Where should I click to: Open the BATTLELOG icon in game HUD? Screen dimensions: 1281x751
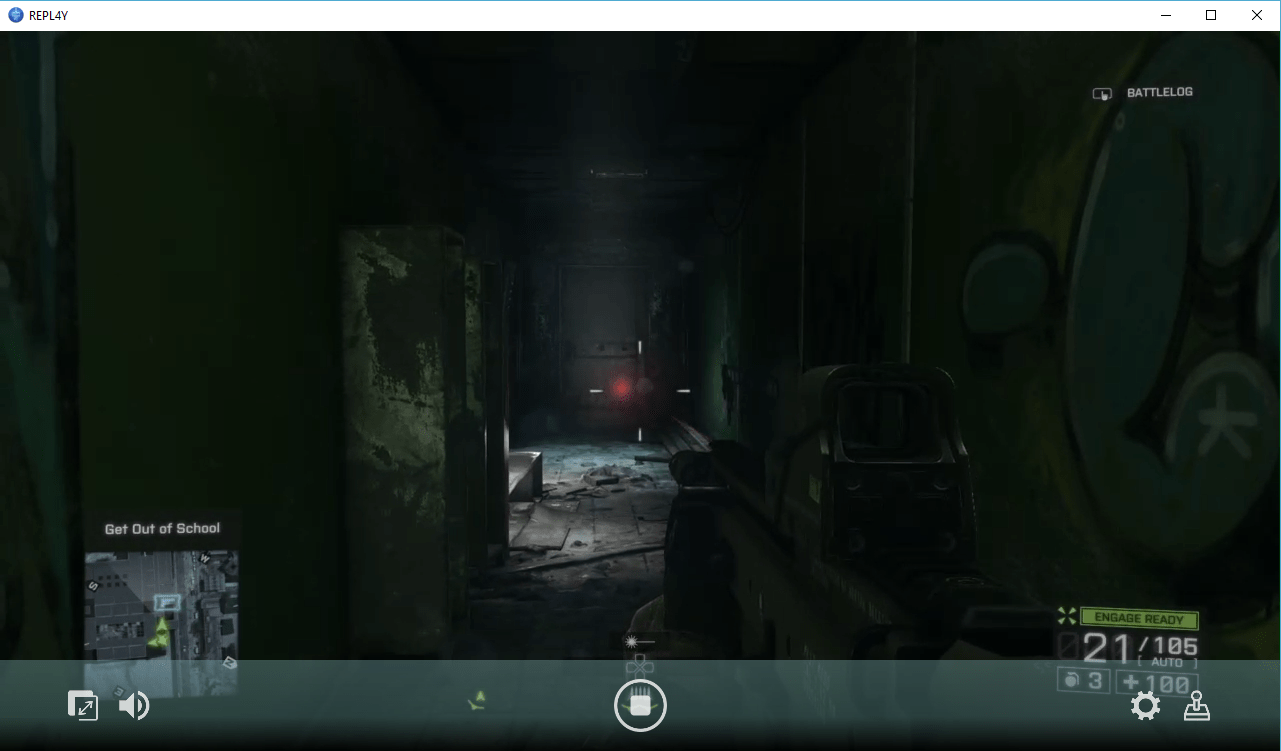(1102, 93)
